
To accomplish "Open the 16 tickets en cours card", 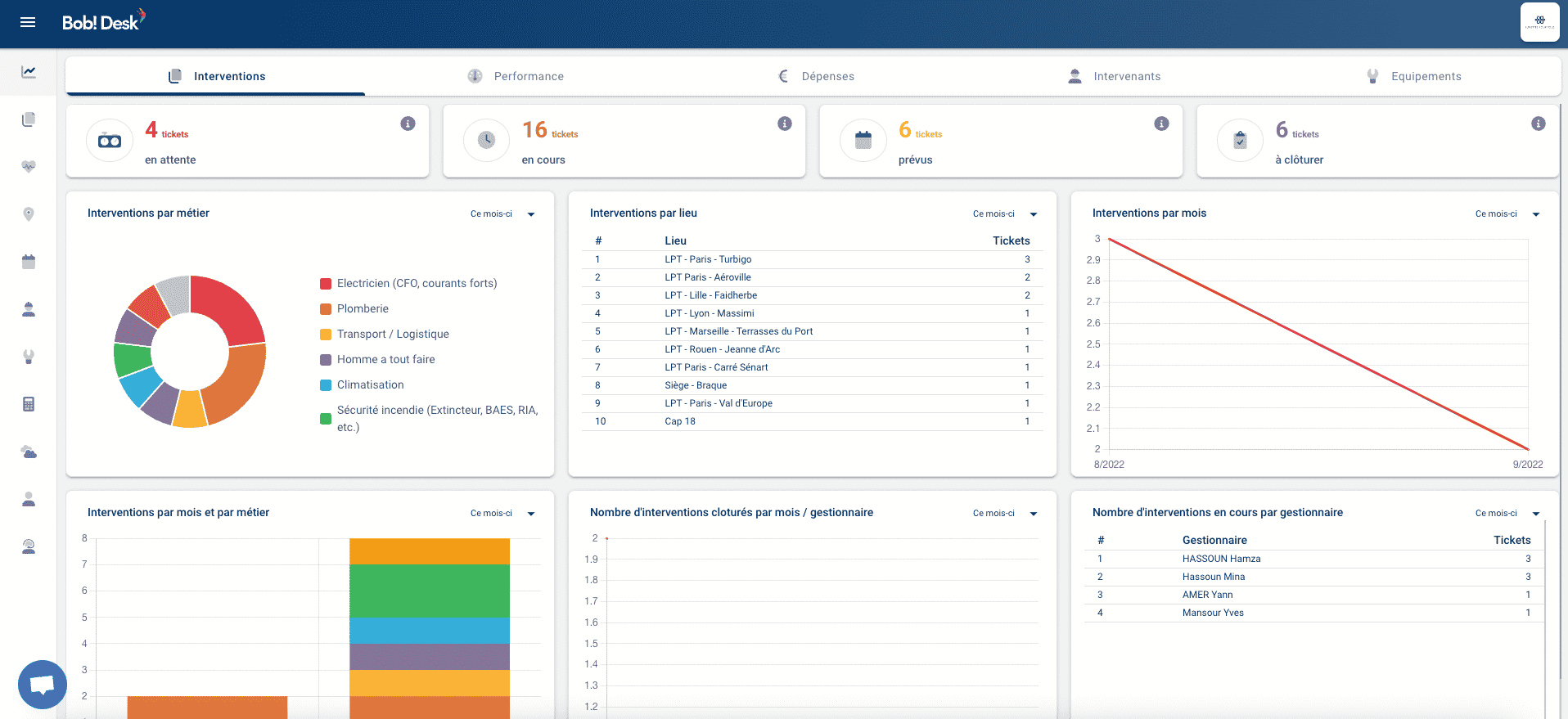I will point(624,141).
